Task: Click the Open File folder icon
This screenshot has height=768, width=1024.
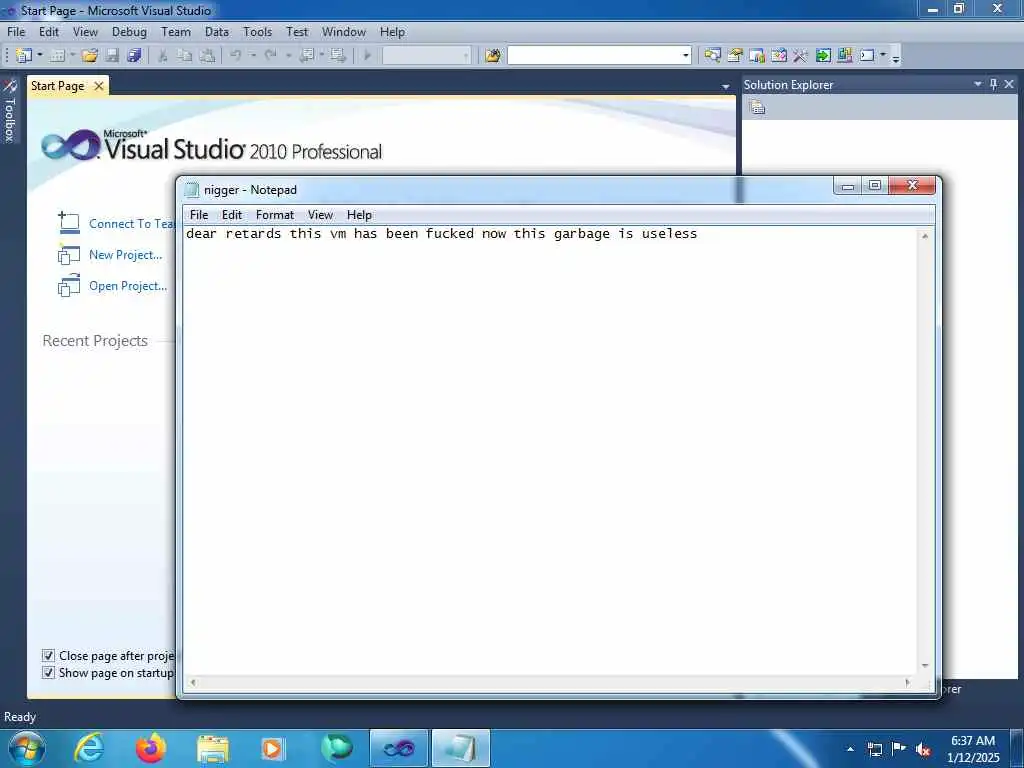Action: tap(90, 56)
